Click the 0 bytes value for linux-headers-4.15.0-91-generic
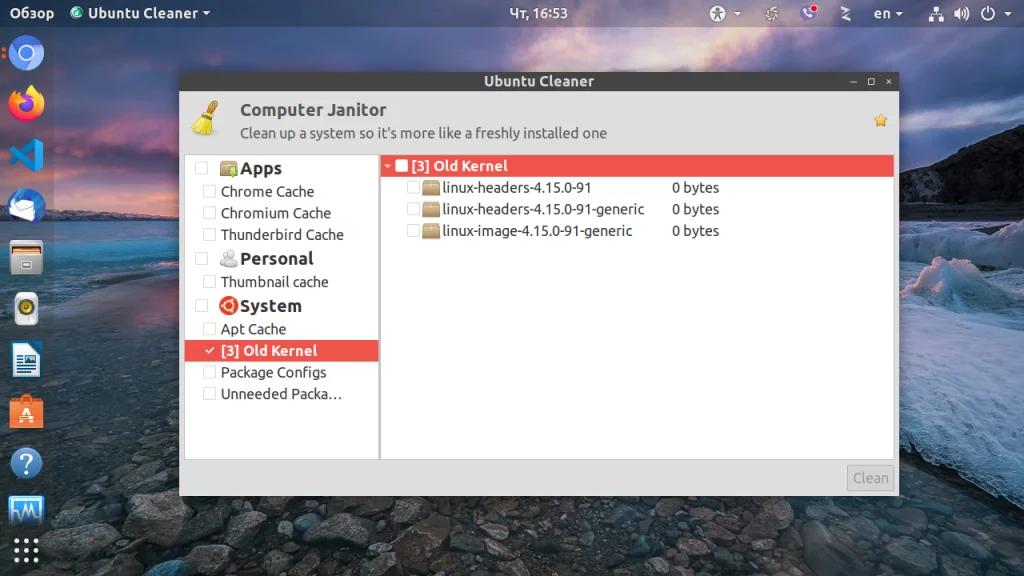 pos(696,209)
